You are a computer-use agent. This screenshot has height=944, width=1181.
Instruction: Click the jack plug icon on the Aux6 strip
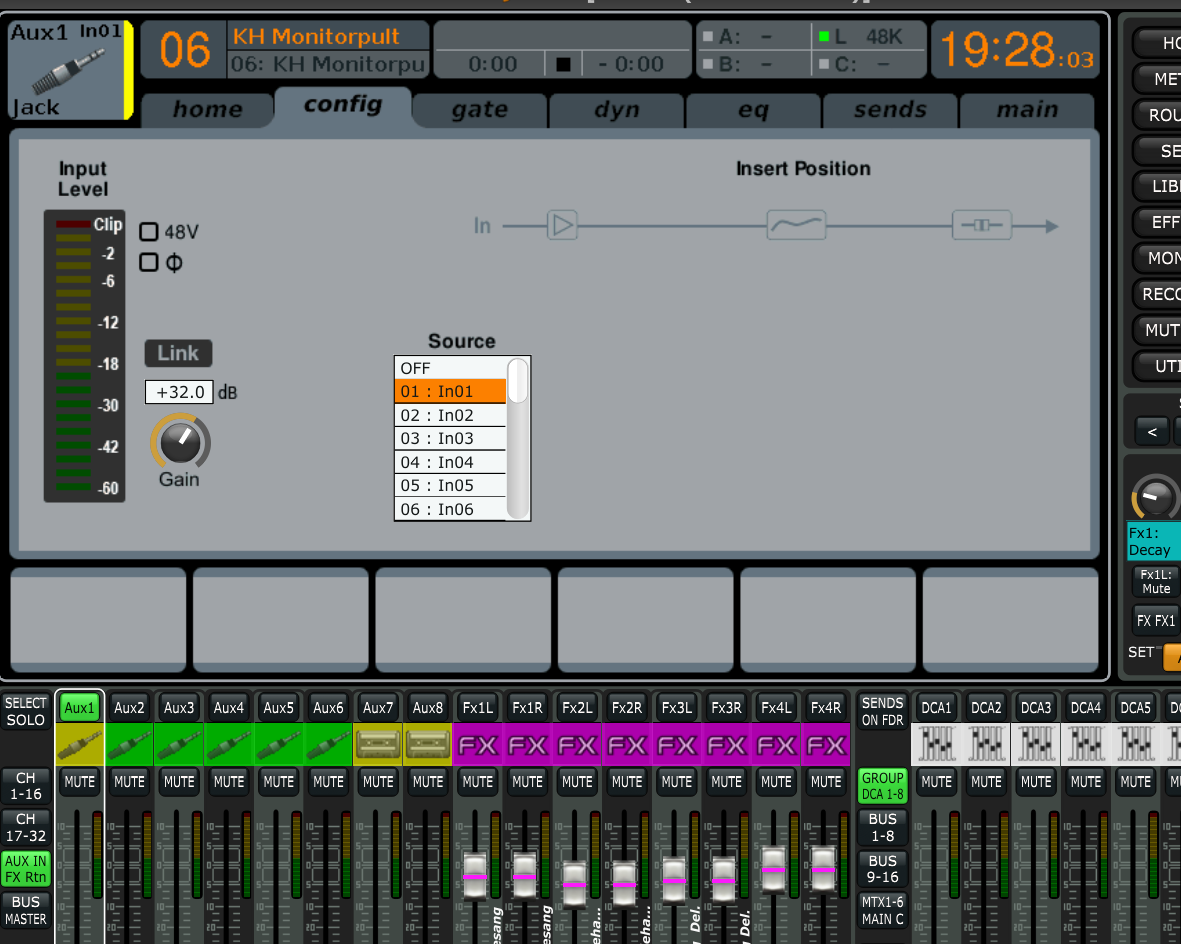click(328, 744)
